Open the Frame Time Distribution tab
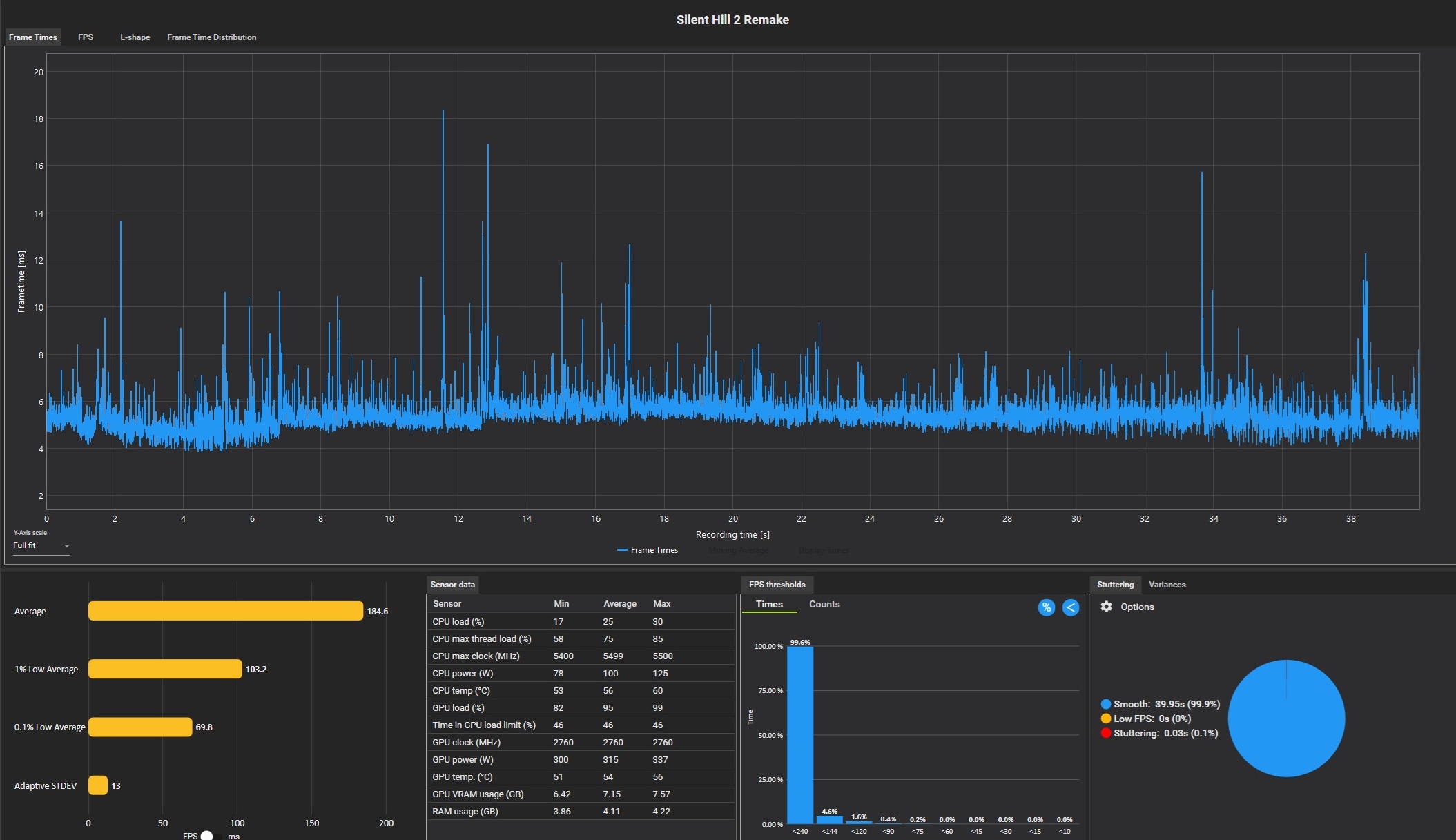The width and height of the screenshot is (1456, 840). (211, 37)
